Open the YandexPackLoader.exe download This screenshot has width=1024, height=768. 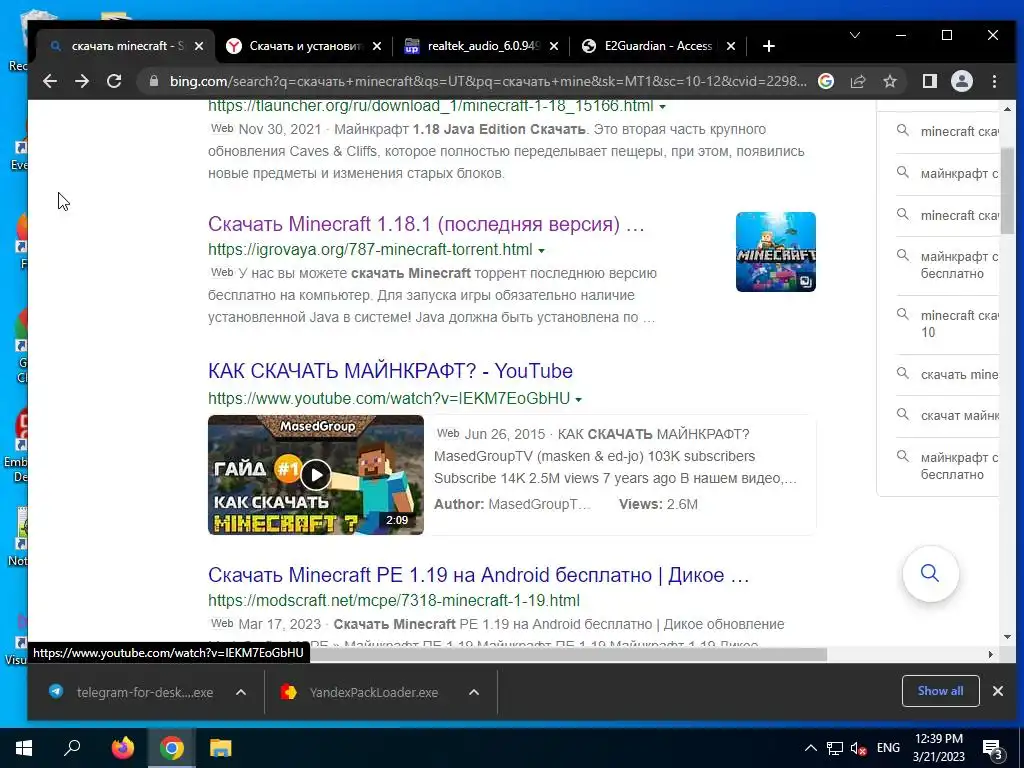[362, 692]
